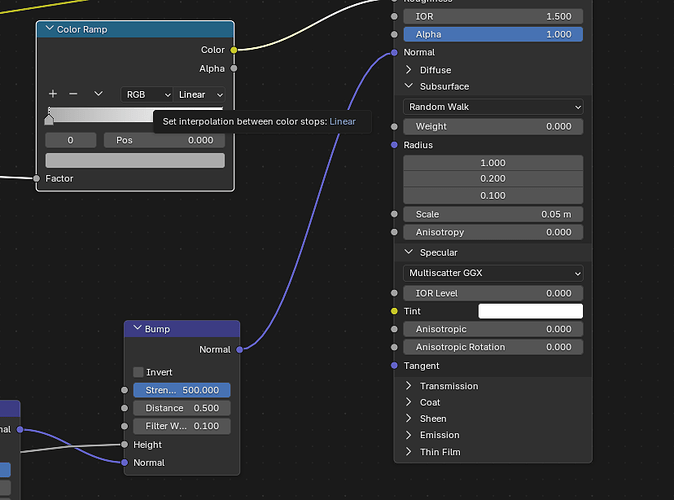Click the Alpha input socket on shader

tap(394, 34)
